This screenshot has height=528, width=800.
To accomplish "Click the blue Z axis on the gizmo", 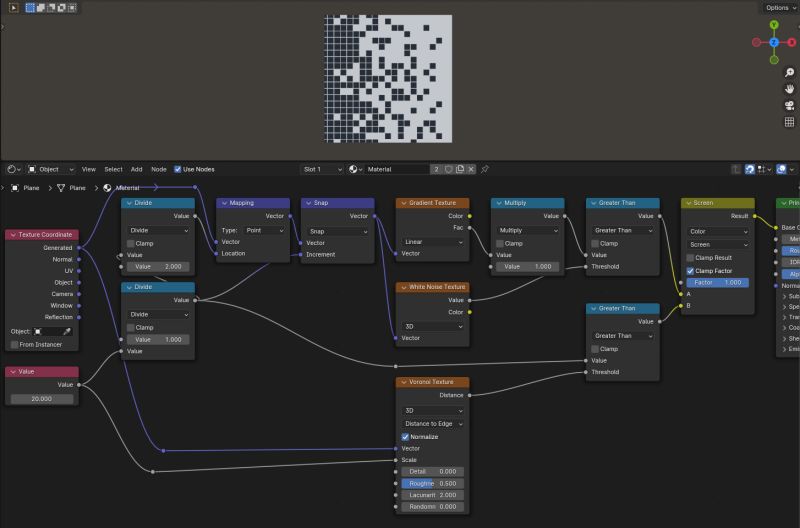I will [774, 42].
